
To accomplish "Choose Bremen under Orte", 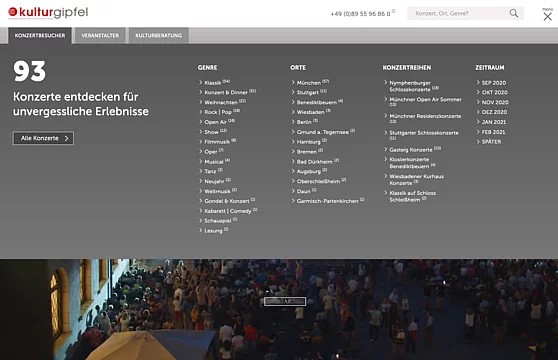I will 307,152.
